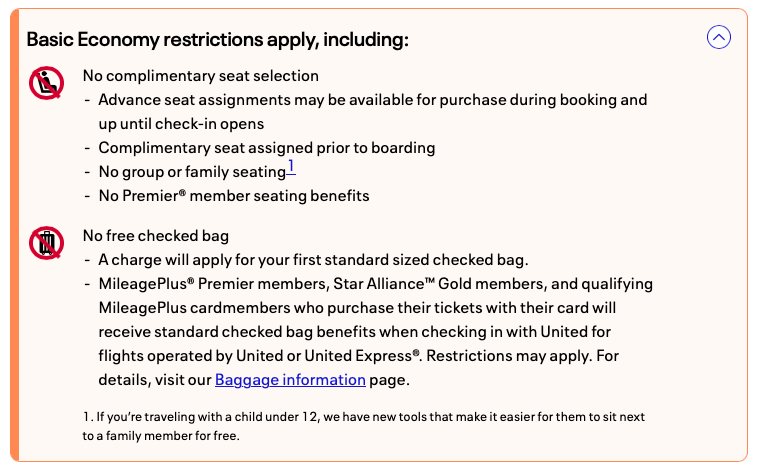The height and width of the screenshot is (470, 761).
Task: Click the 'No group or family seating' text
Action: (x=192, y=172)
